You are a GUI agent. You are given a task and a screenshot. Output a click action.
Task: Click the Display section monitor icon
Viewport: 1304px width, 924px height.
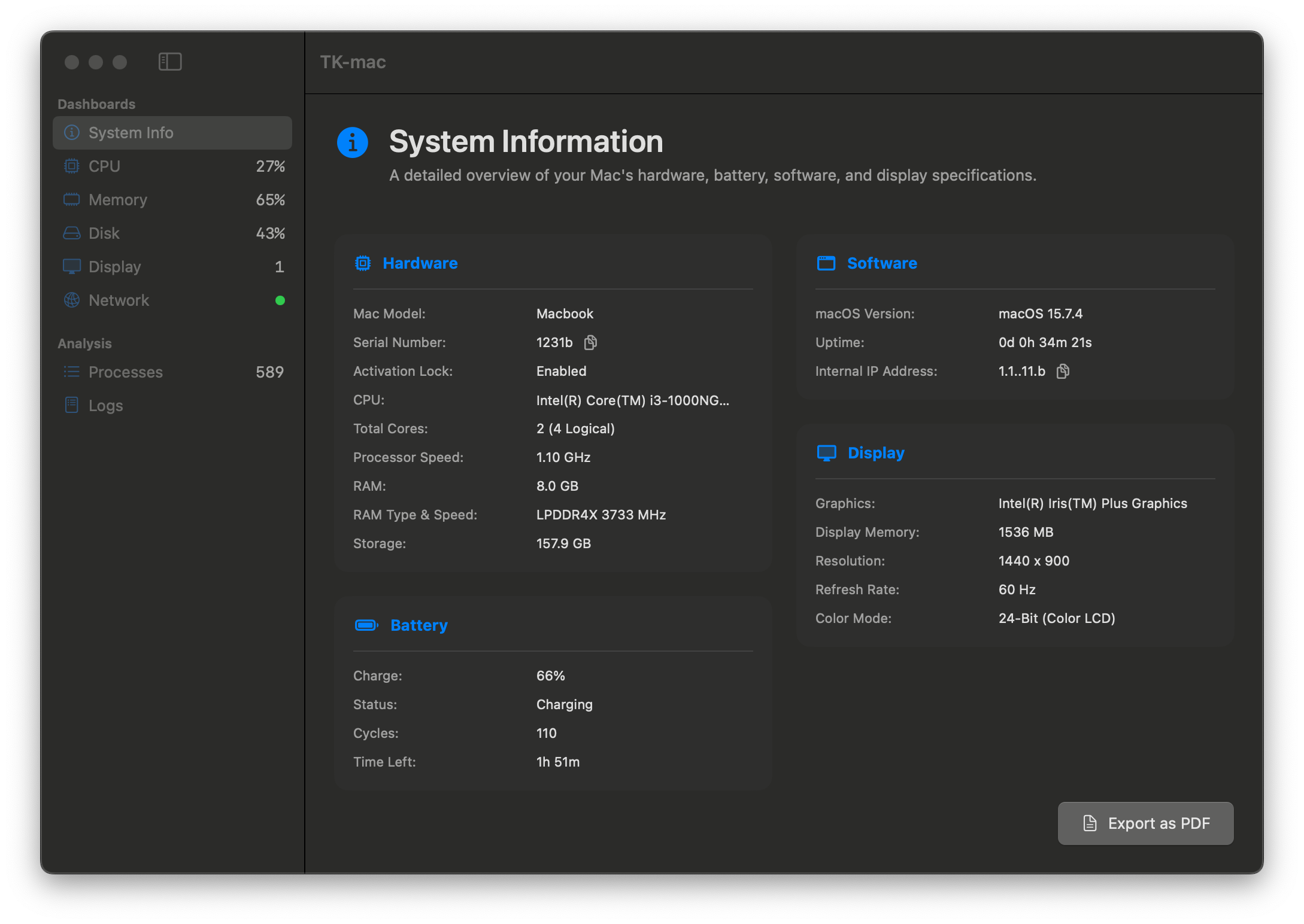point(827,453)
